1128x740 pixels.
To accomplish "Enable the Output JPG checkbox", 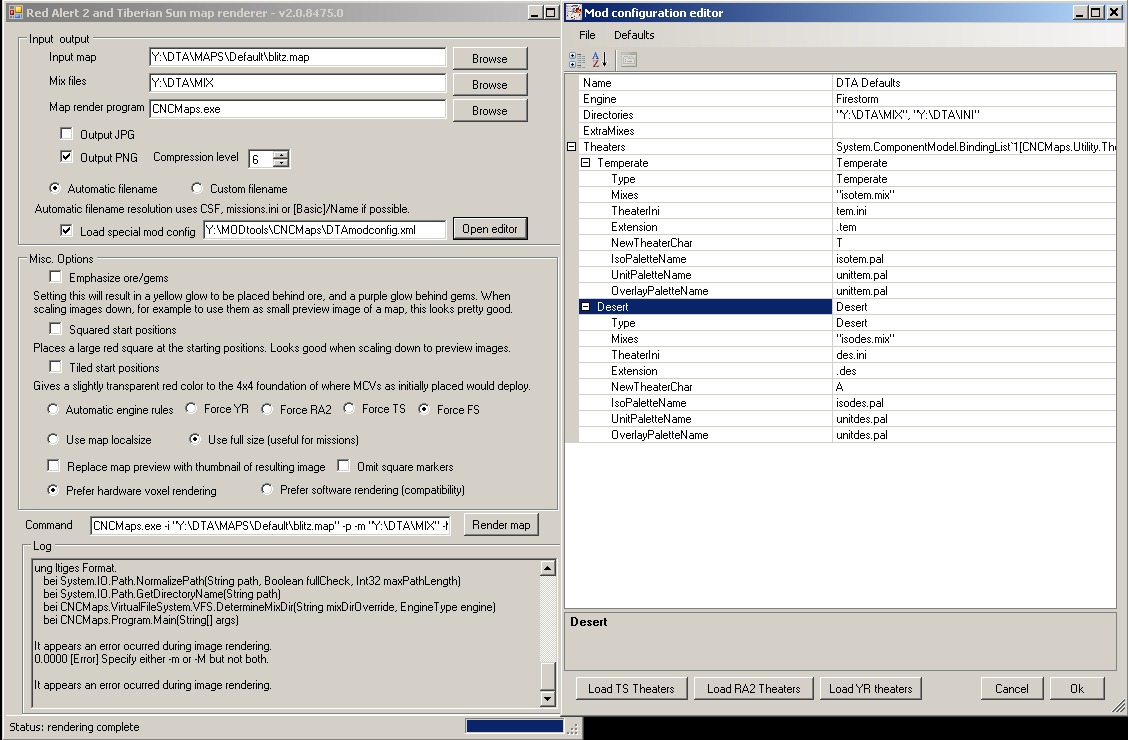I will tap(67, 134).
